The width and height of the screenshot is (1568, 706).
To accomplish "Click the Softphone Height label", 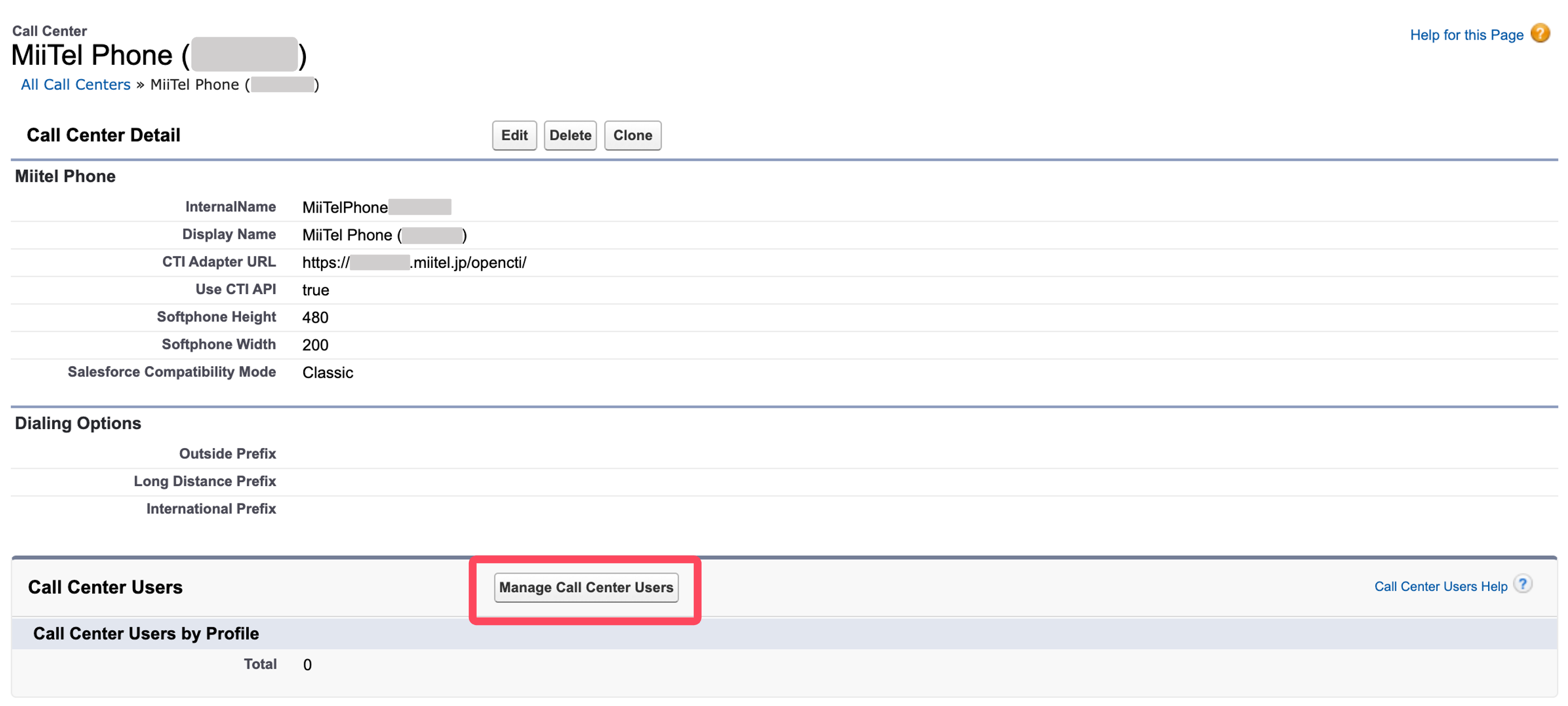I will tap(216, 317).
